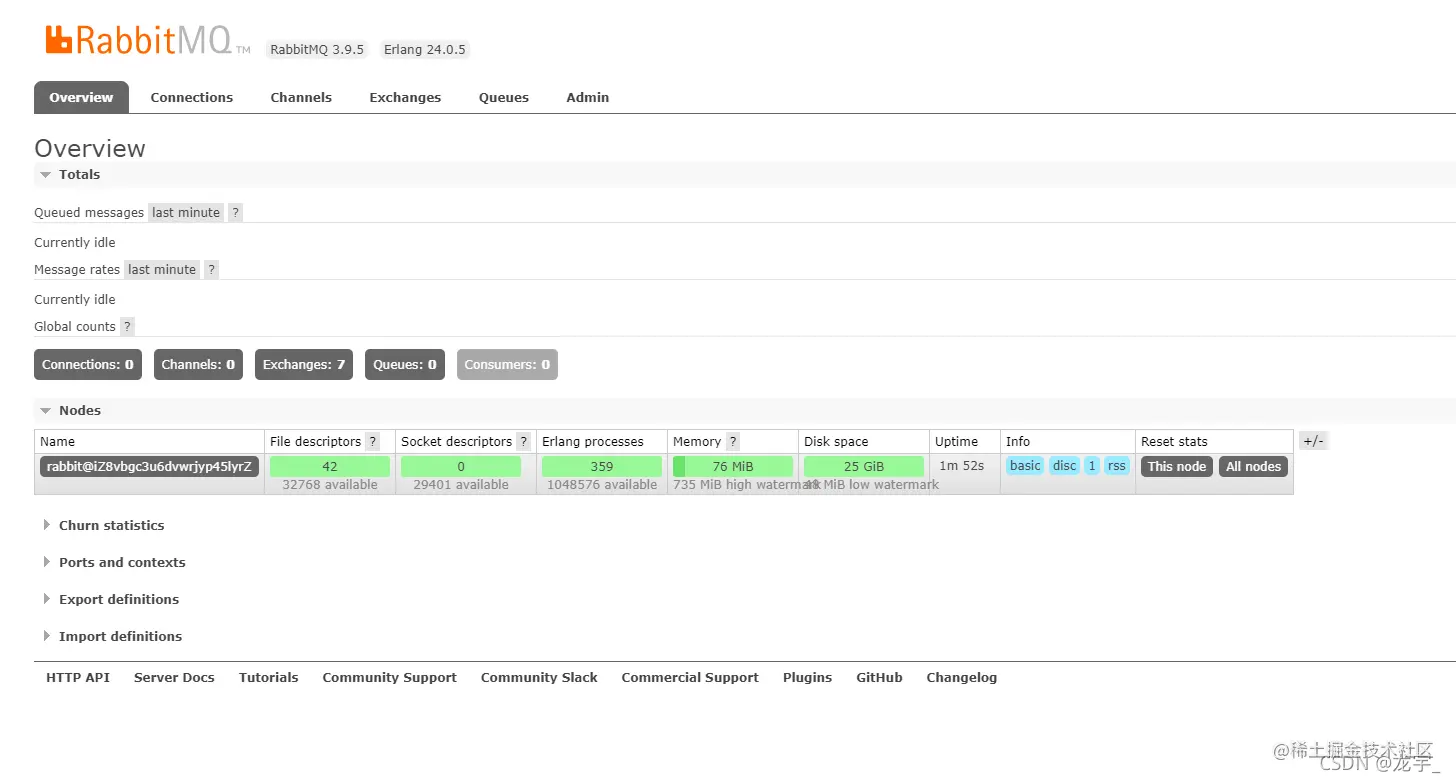Open the Community Support link
Viewport: 1456px width, 783px height.
coord(389,677)
